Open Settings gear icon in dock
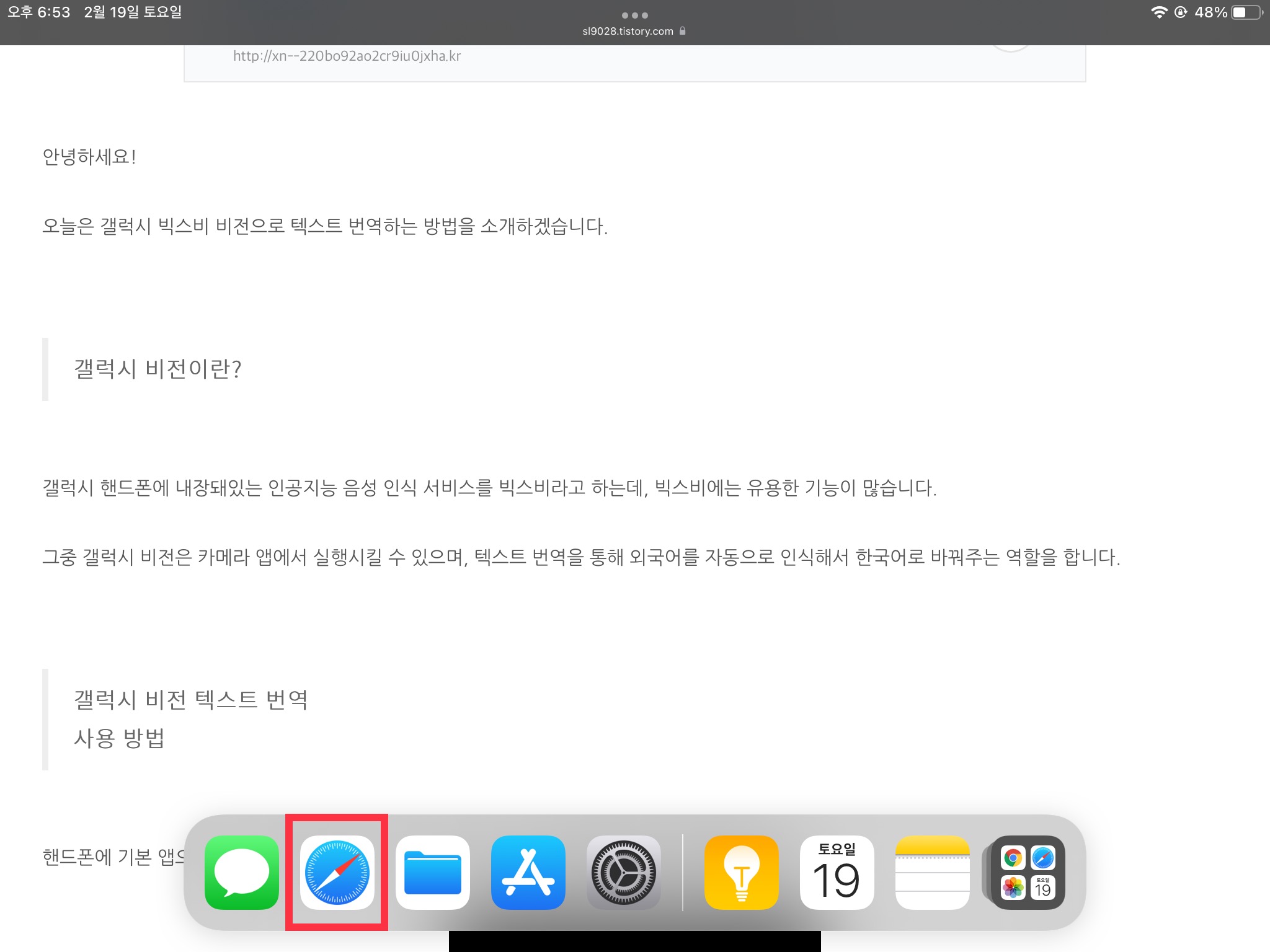Image resolution: width=1270 pixels, height=952 pixels. pyautogui.click(x=623, y=872)
